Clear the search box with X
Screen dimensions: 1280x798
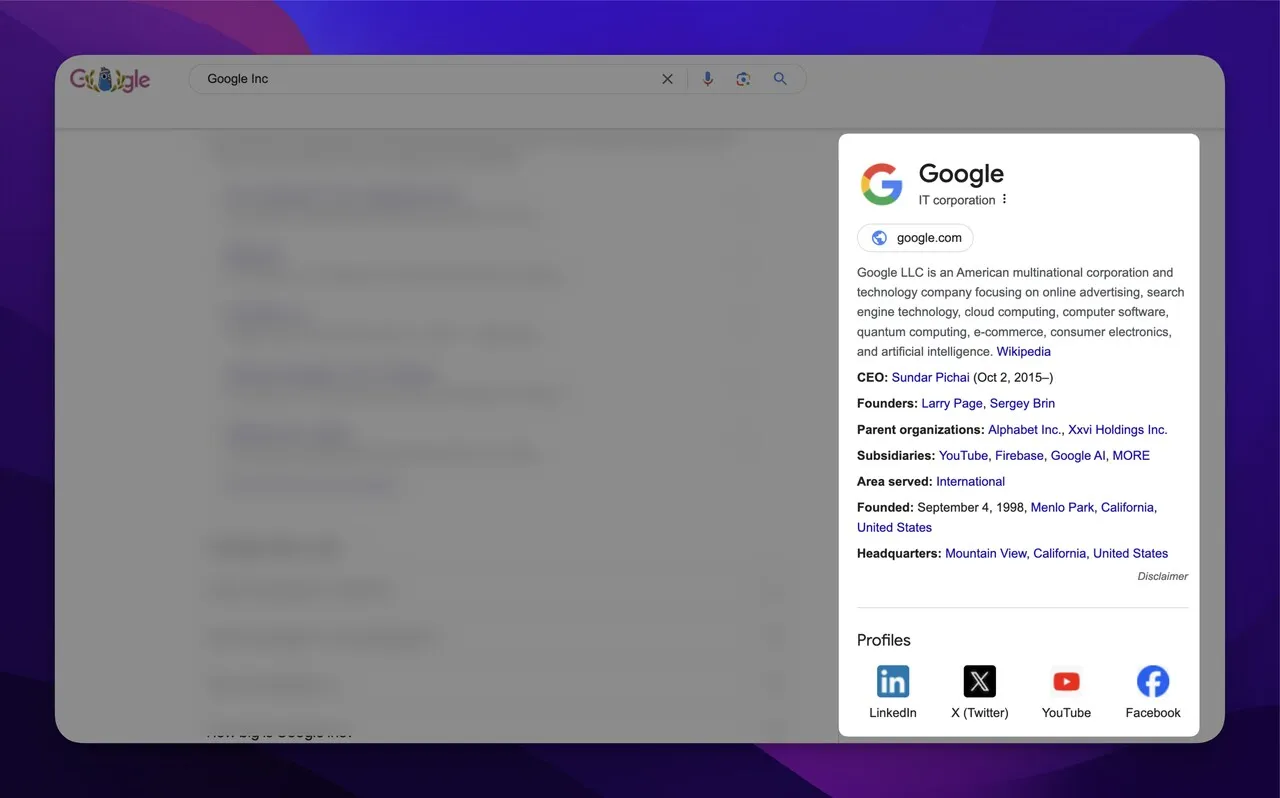(x=667, y=79)
